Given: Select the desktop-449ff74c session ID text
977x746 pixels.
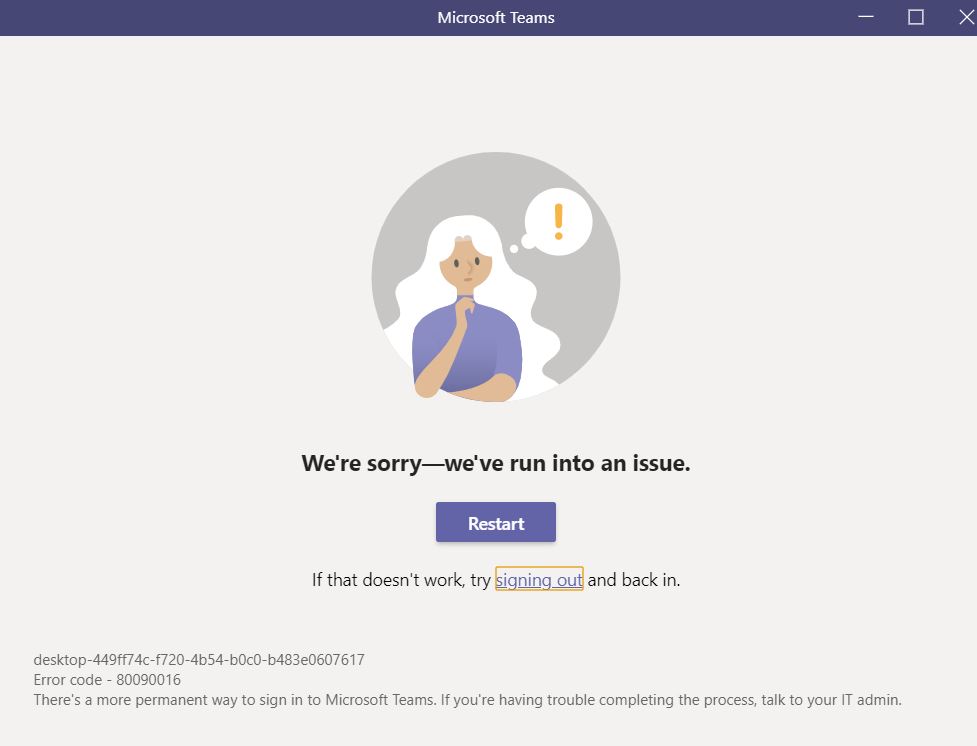Looking at the screenshot, I should coord(199,659).
